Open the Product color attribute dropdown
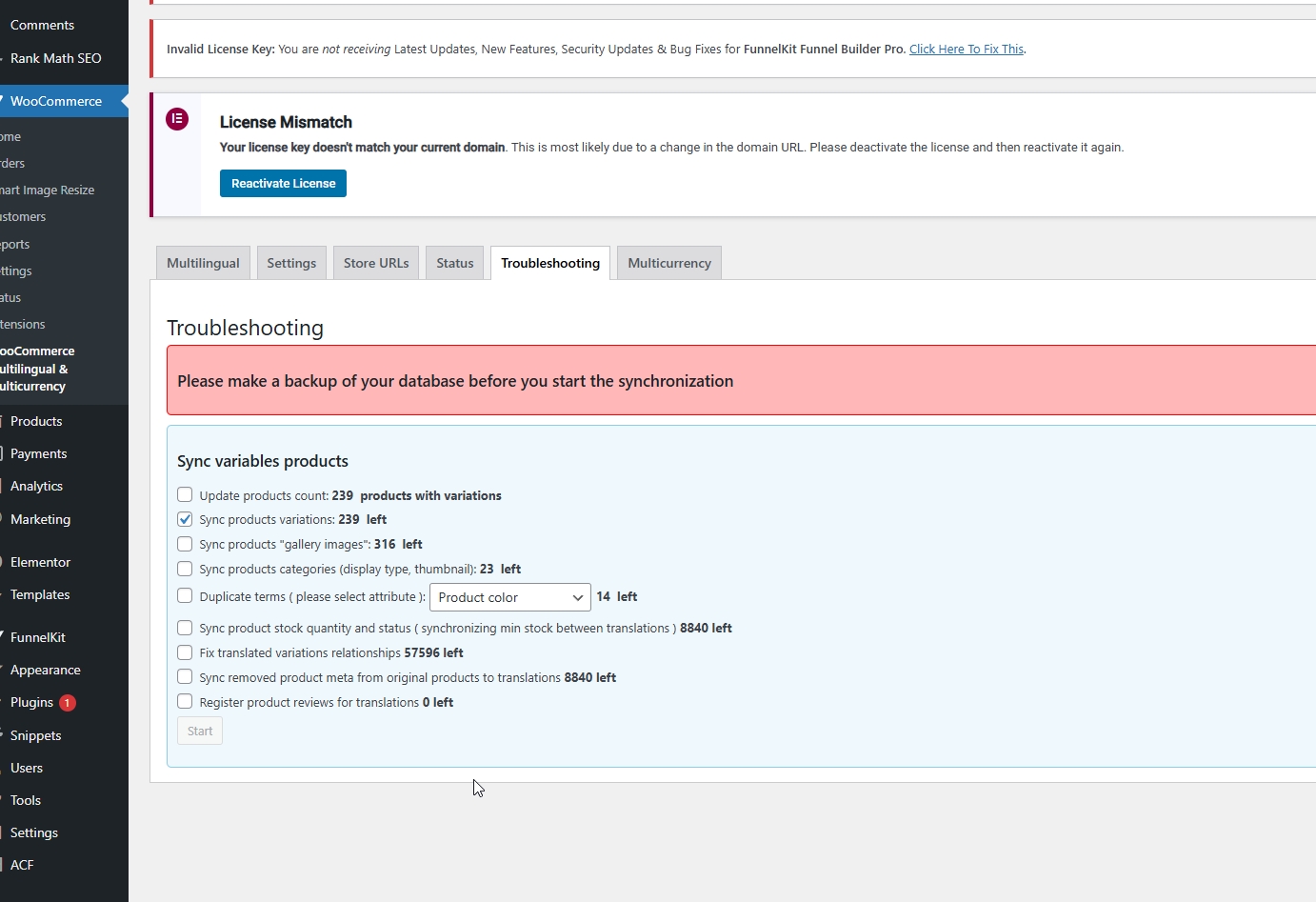The width and height of the screenshot is (1316, 902). pyautogui.click(x=510, y=597)
